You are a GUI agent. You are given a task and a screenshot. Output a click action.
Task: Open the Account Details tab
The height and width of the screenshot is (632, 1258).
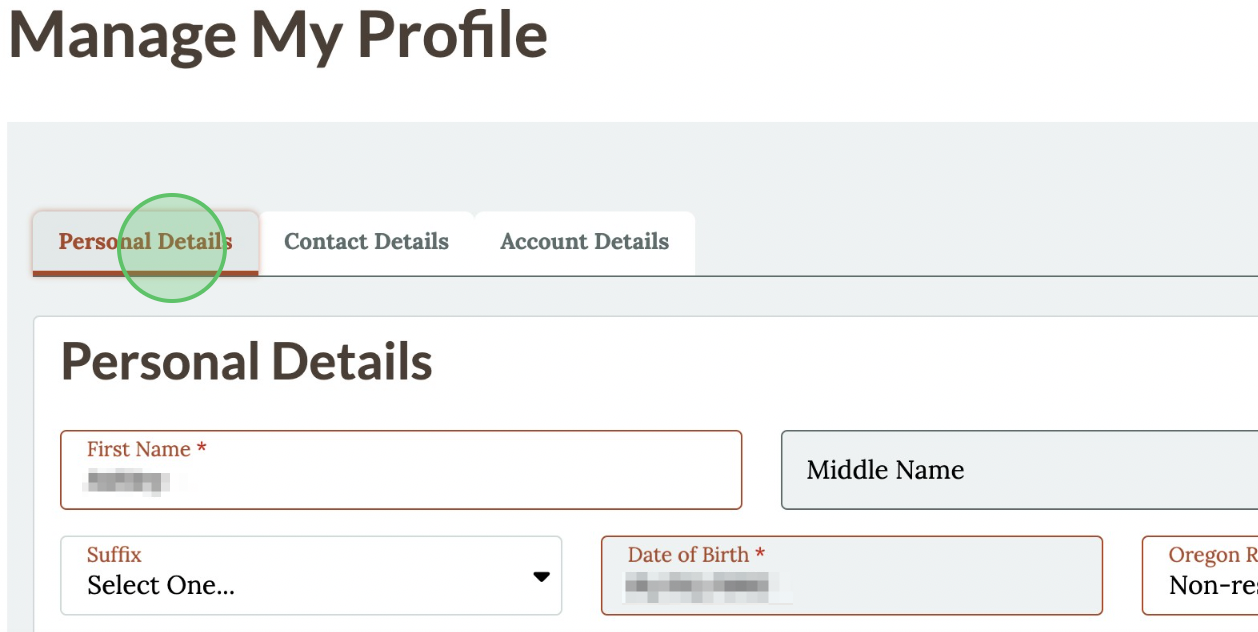[x=584, y=242]
